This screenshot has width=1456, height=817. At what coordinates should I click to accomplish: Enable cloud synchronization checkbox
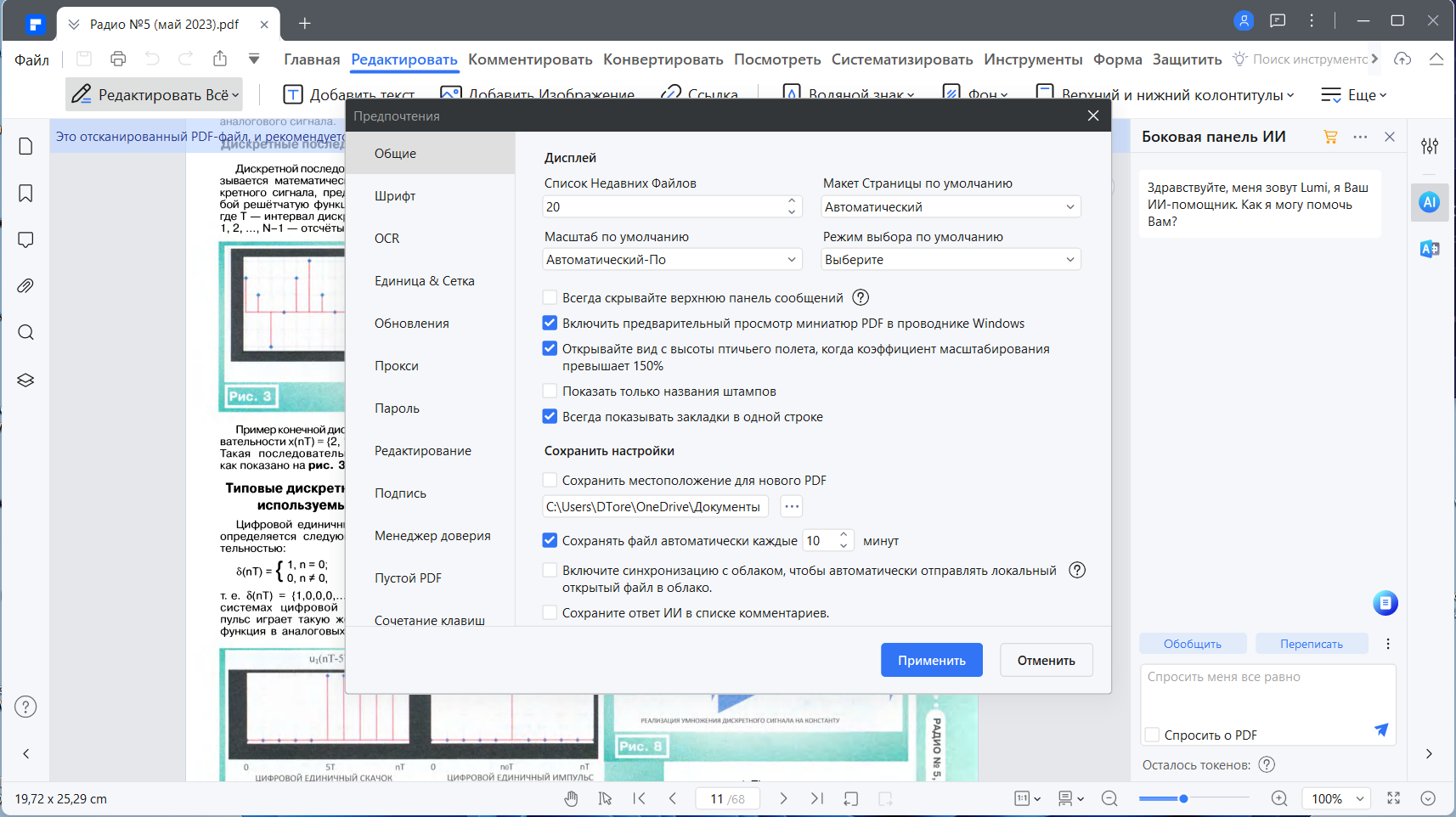550,570
